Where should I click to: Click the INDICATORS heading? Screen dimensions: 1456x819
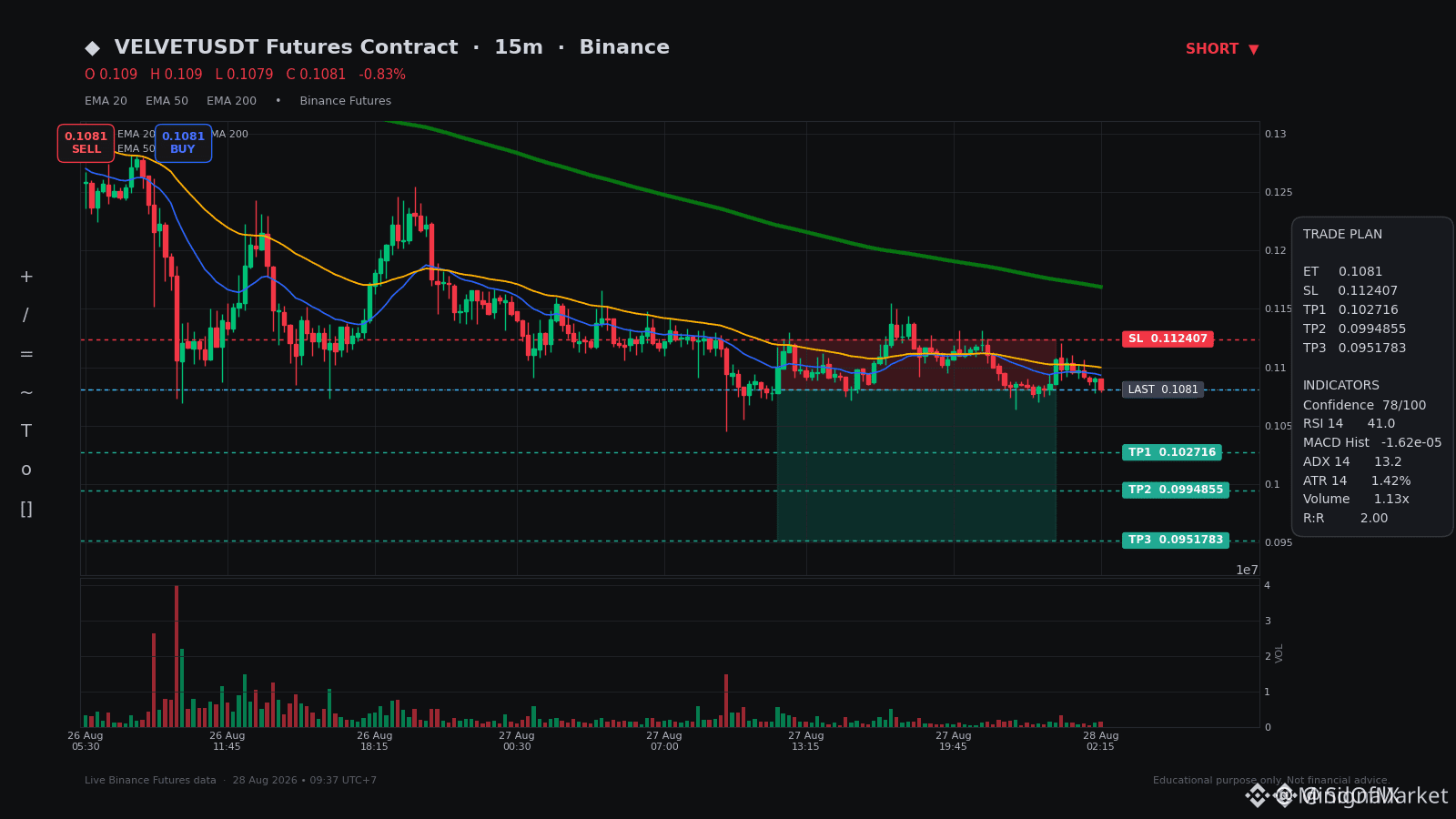(x=1341, y=386)
